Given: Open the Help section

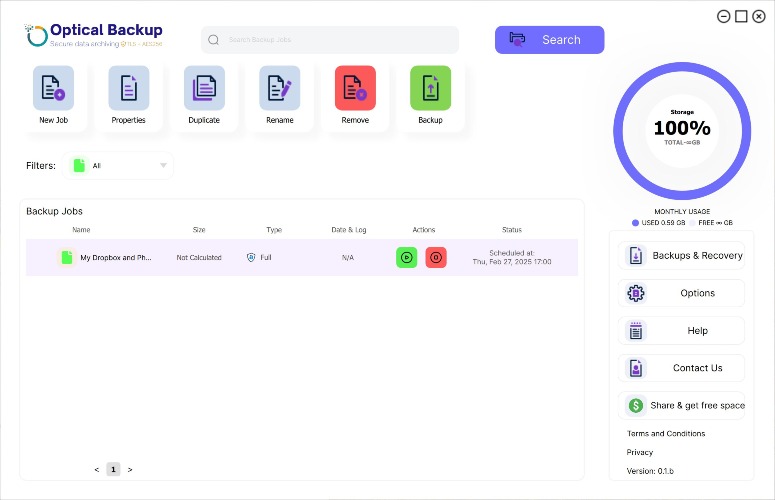Looking at the screenshot, I should (682, 331).
